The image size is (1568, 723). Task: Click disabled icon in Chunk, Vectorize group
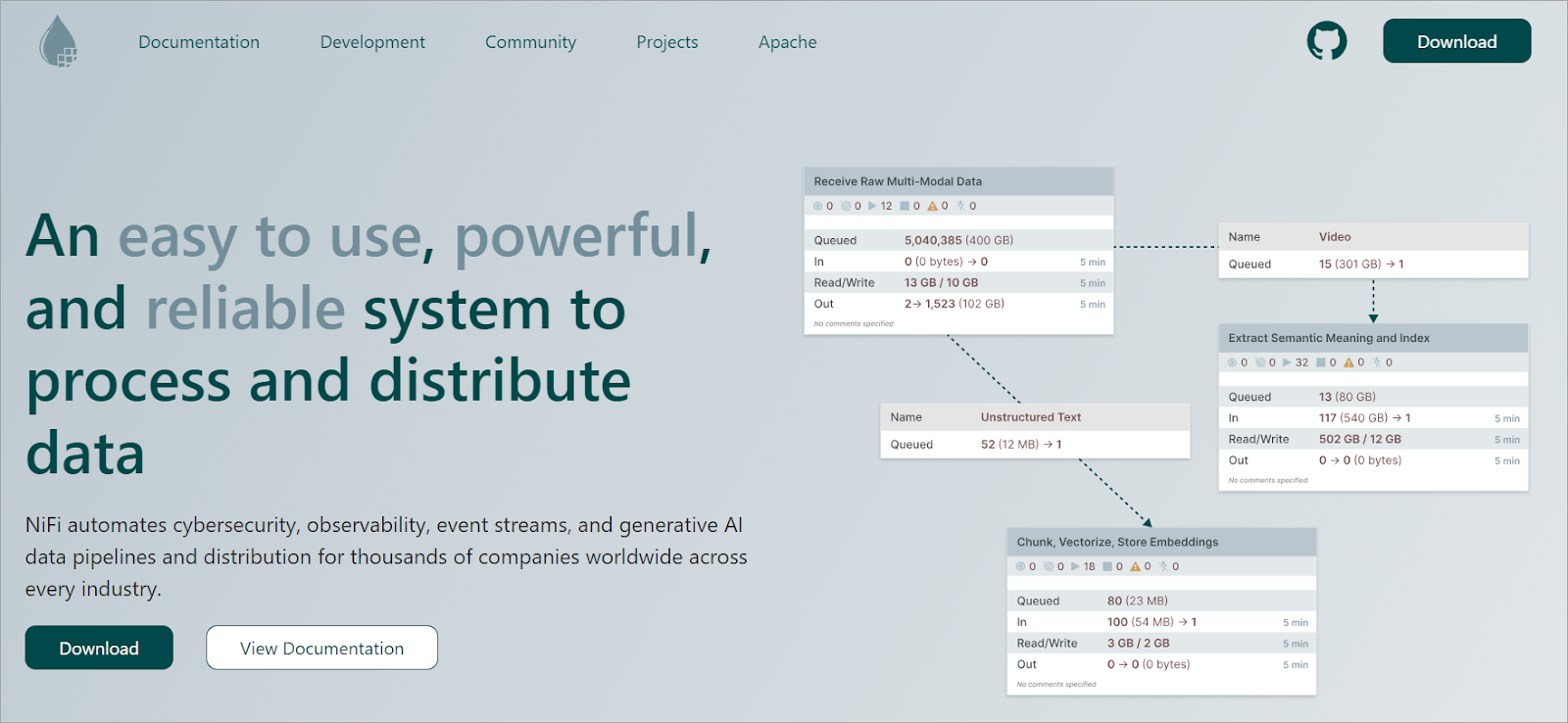1164,566
